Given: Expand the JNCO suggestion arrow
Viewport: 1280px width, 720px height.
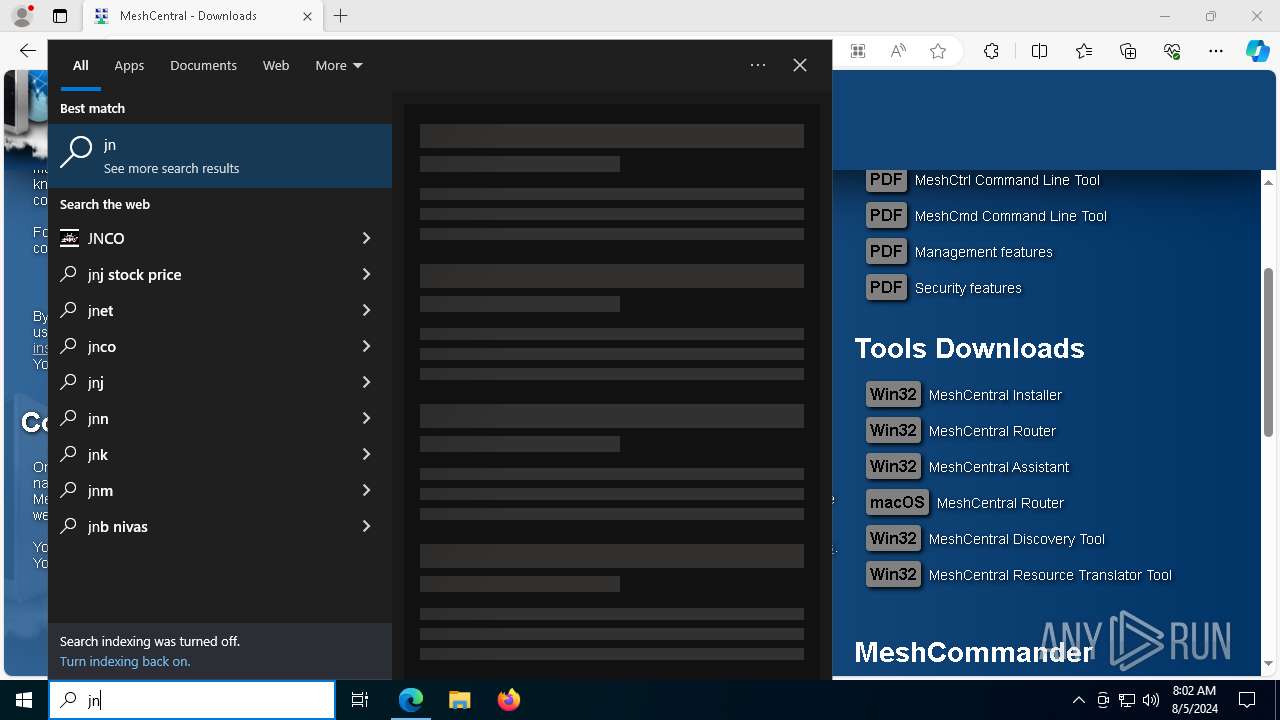Looking at the screenshot, I should click(366, 238).
